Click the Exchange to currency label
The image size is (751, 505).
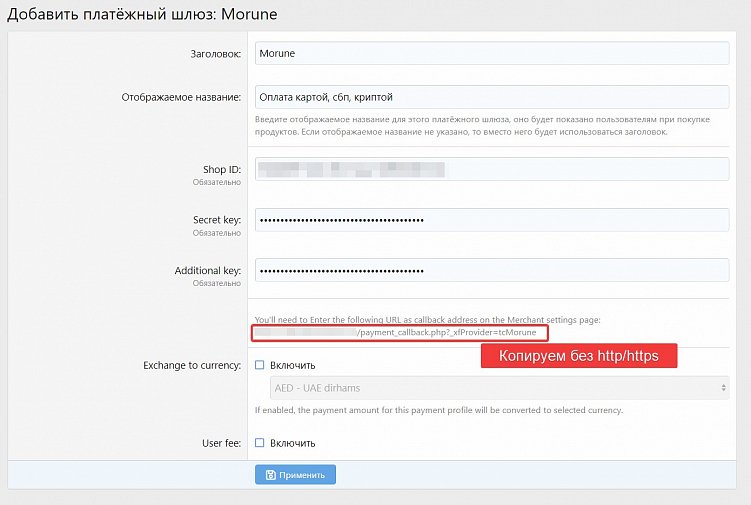pyautogui.click(x=192, y=365)
